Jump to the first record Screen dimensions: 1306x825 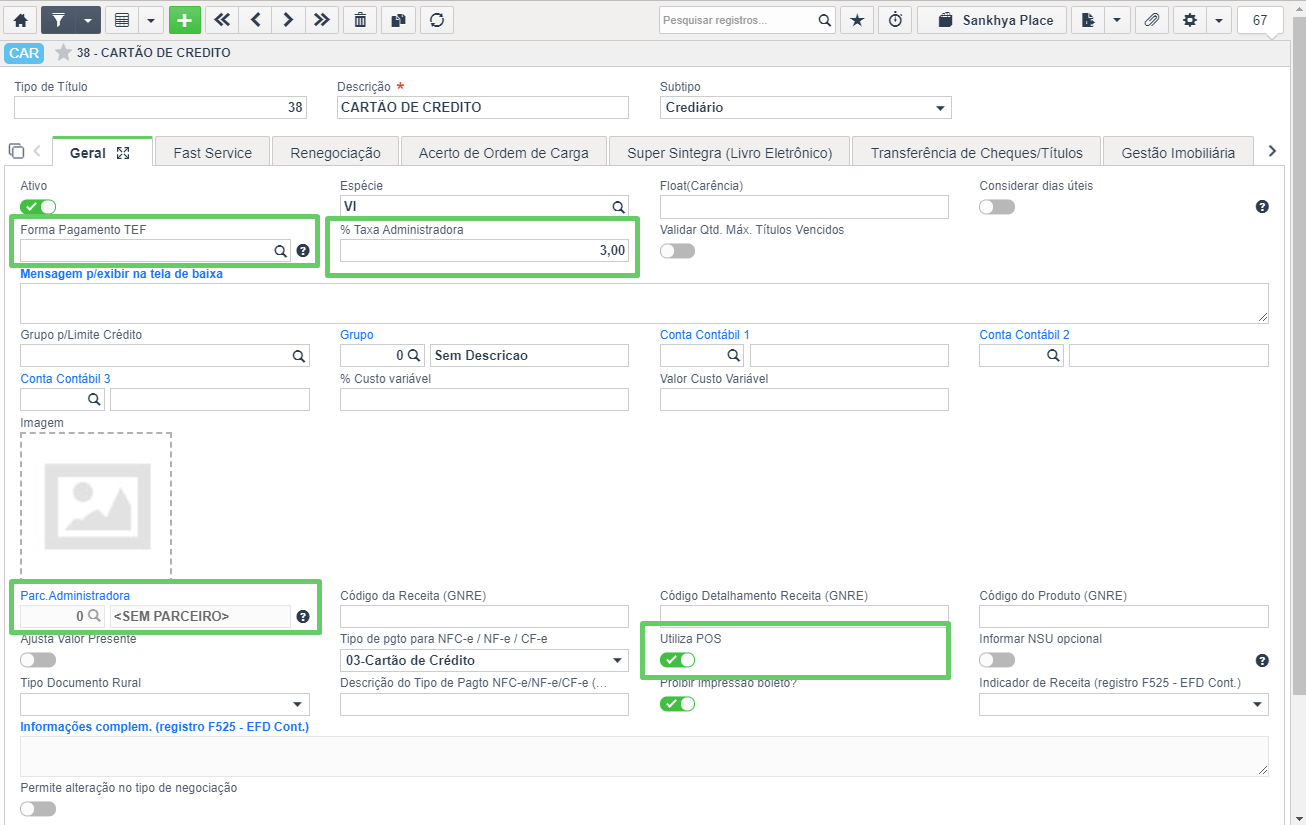pos(222,20)
